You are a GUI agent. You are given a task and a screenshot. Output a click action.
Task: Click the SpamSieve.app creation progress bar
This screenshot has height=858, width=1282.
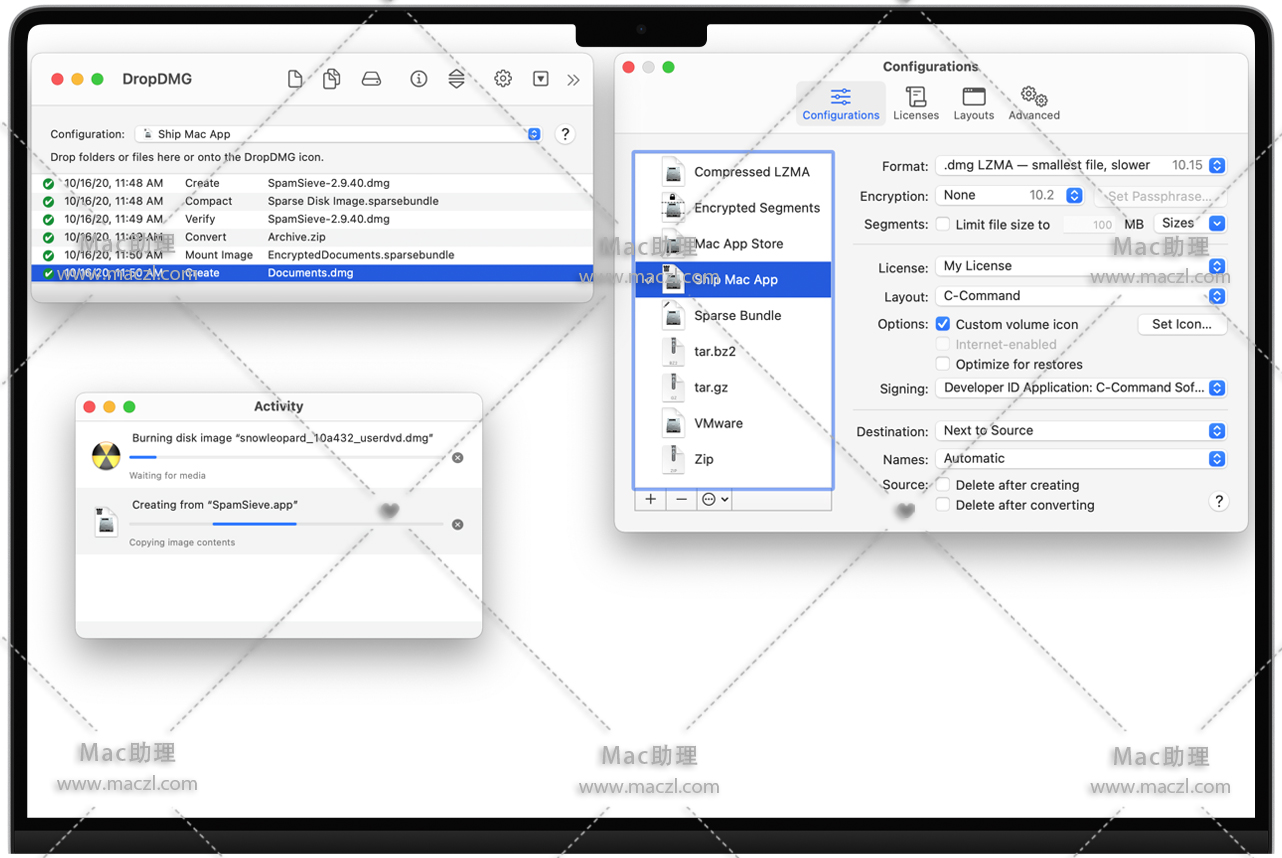coord(286,524)
